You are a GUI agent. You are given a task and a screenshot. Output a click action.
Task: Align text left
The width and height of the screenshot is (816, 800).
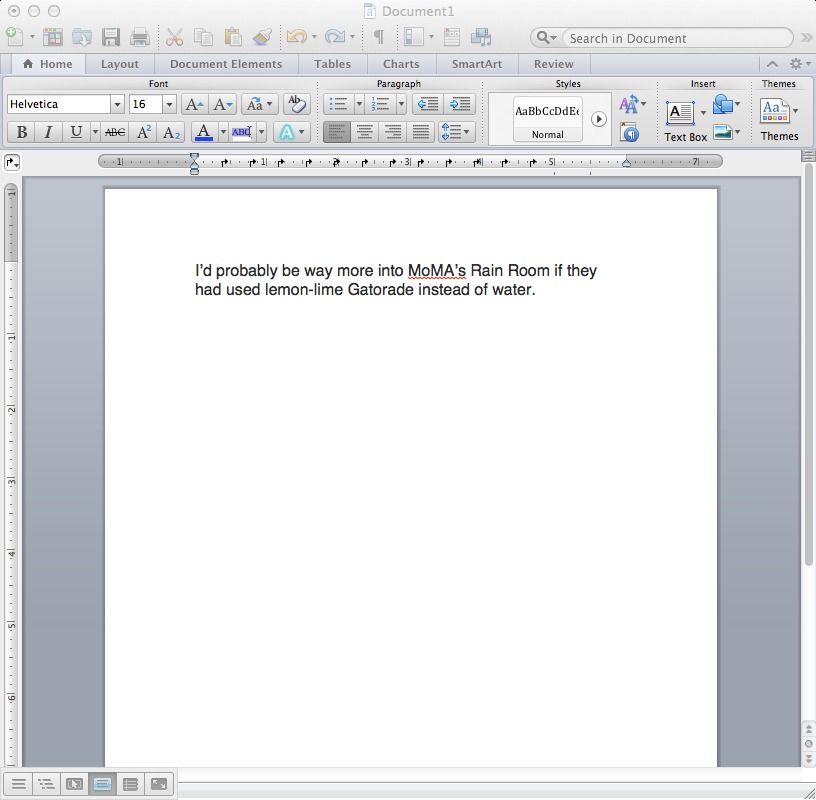[337, 132]
